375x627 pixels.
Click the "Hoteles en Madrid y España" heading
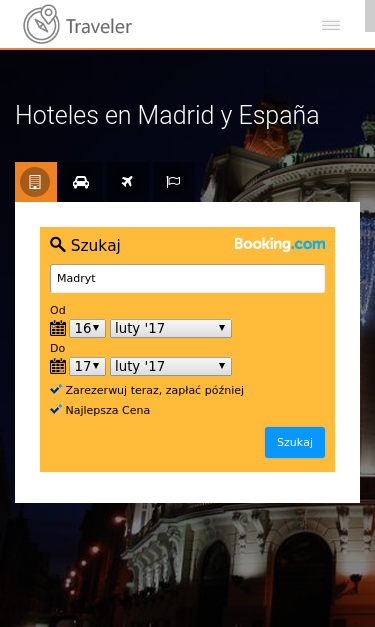tap(167, 116)
